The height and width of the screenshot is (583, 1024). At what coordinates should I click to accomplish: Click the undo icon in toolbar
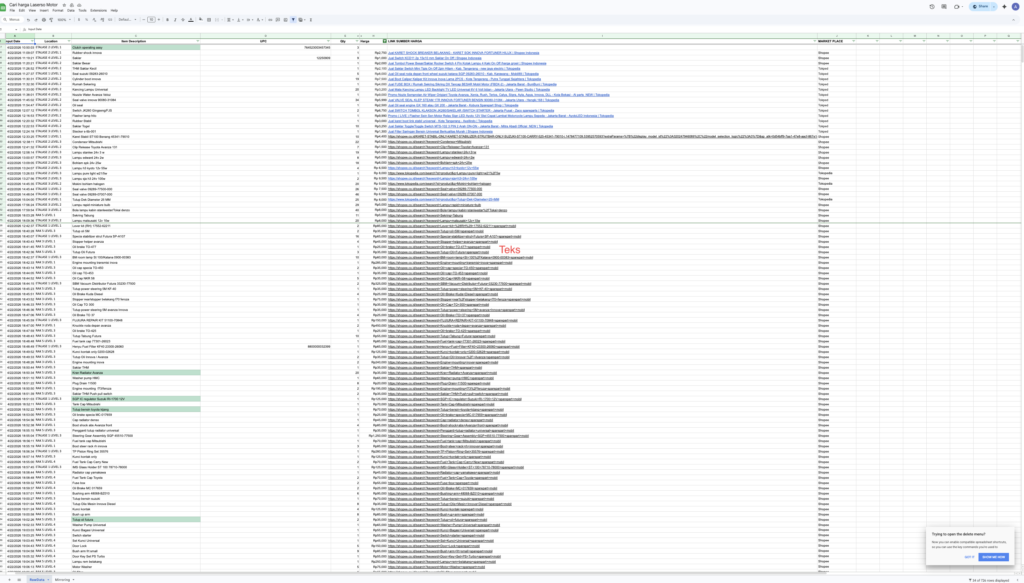tap(28, 20)
